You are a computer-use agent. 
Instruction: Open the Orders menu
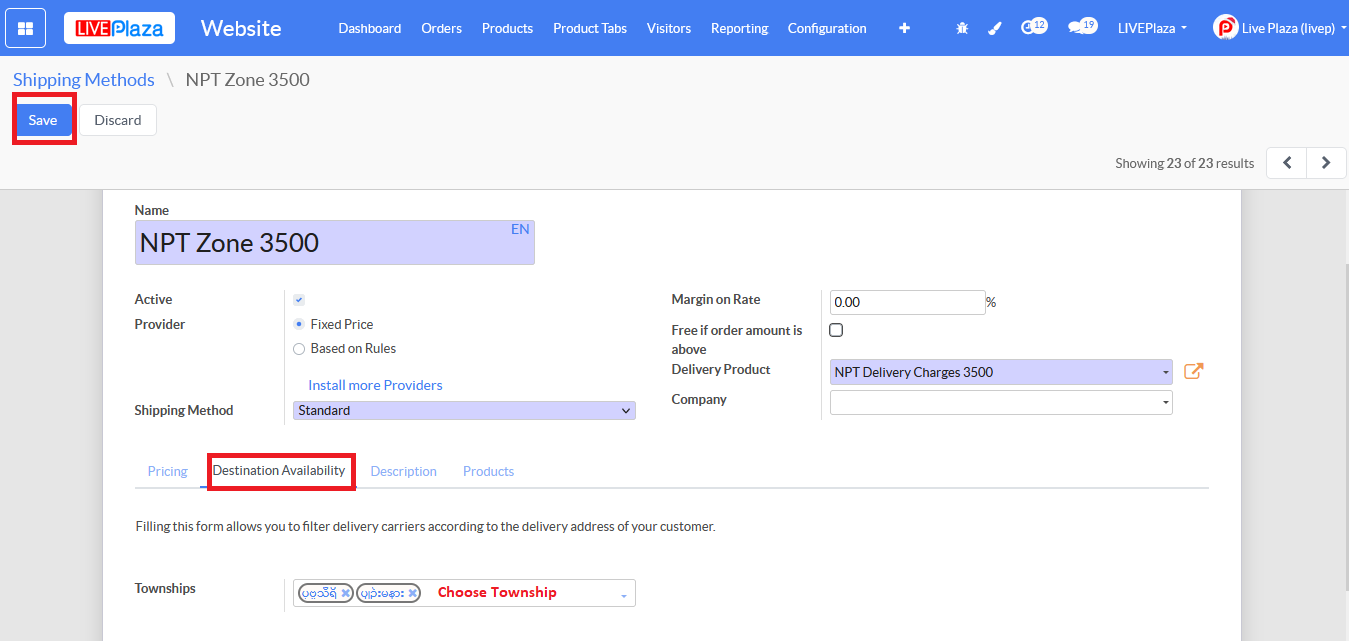[442, 28]
